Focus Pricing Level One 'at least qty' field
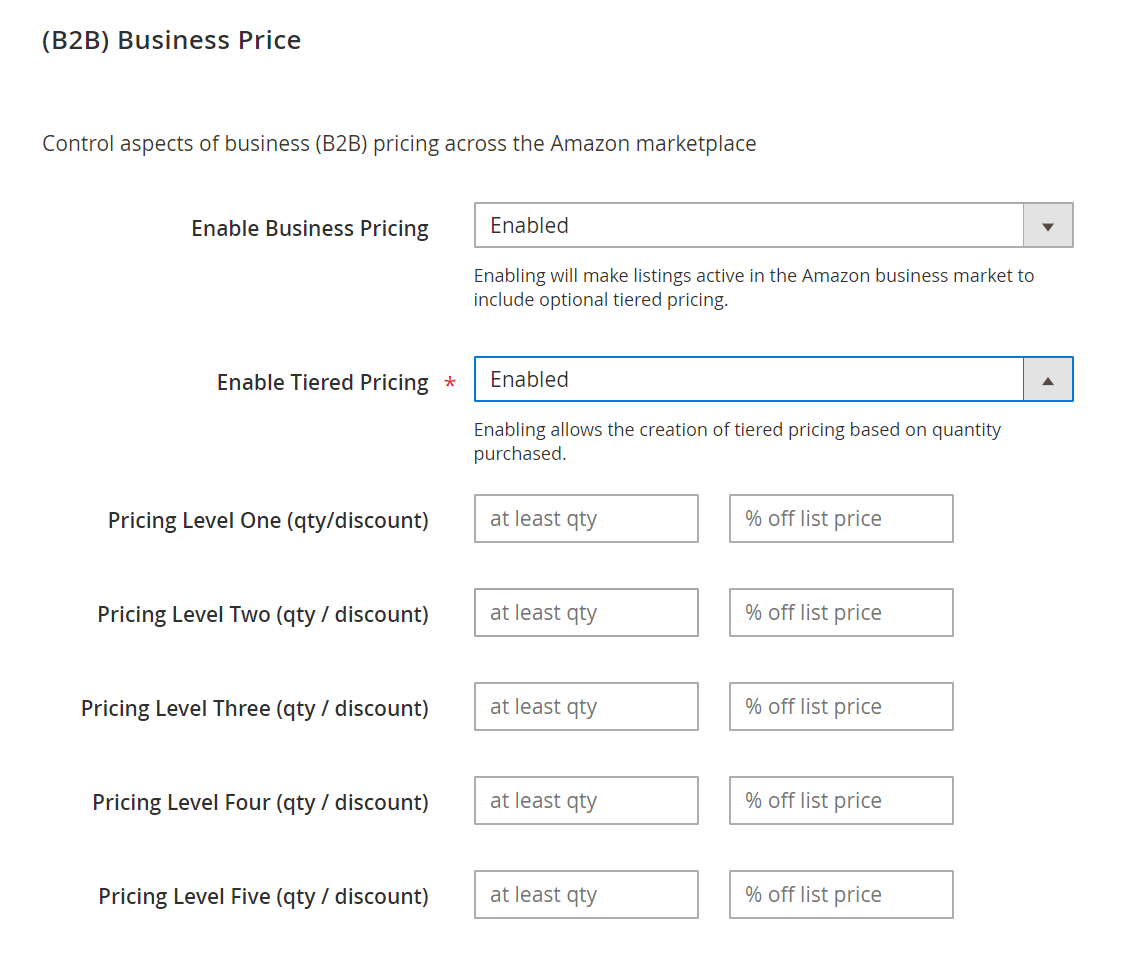The width and height of the screenshot is (1147, 956). tap(586, 519)
